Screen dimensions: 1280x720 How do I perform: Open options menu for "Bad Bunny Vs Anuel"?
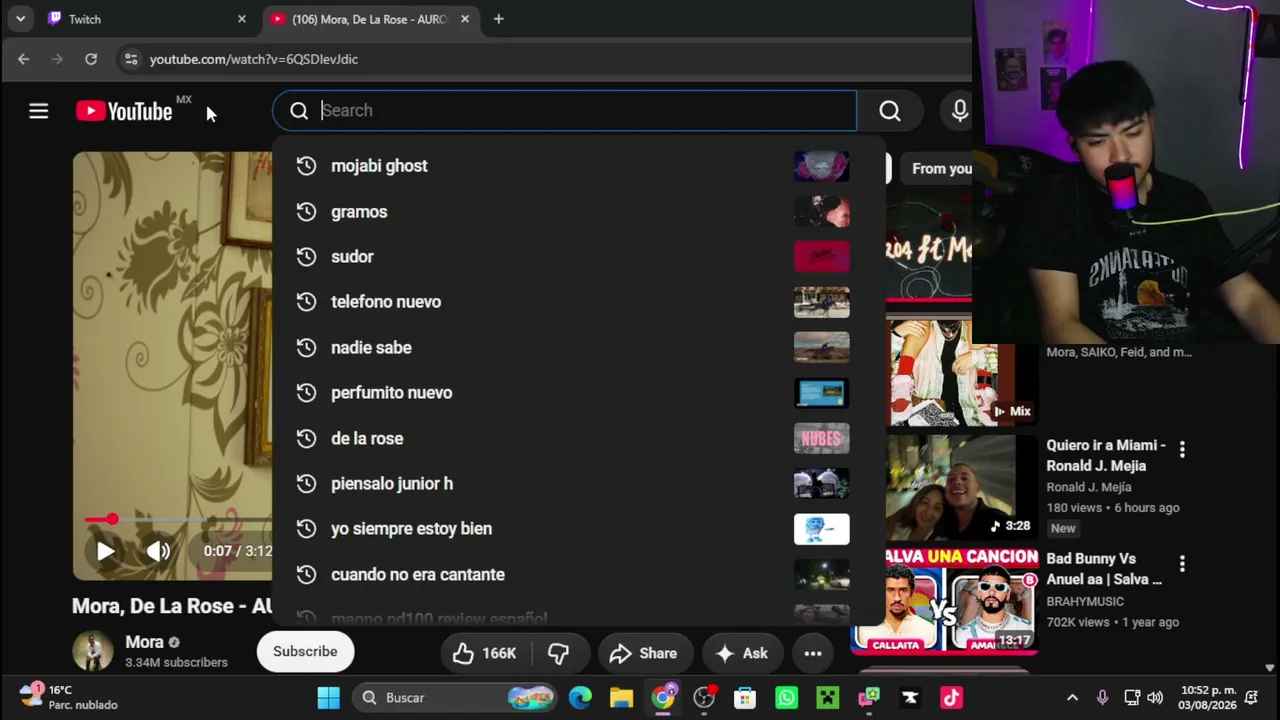(1182, 564)
